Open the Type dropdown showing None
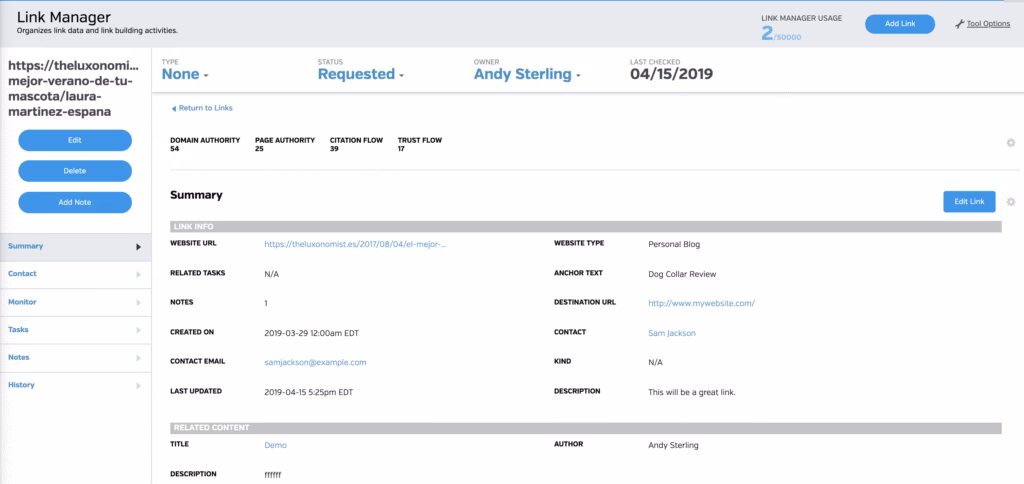This screenshot has height=484, width=1024. [x=185, y=74]
